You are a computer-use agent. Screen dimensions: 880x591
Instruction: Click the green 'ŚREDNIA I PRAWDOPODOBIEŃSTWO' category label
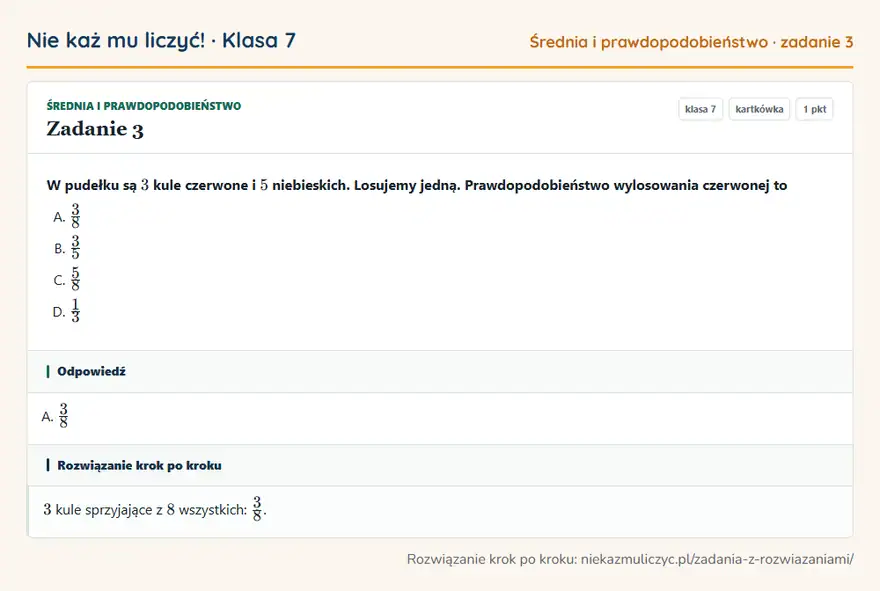pyautogui.click(x=144, y=106)
